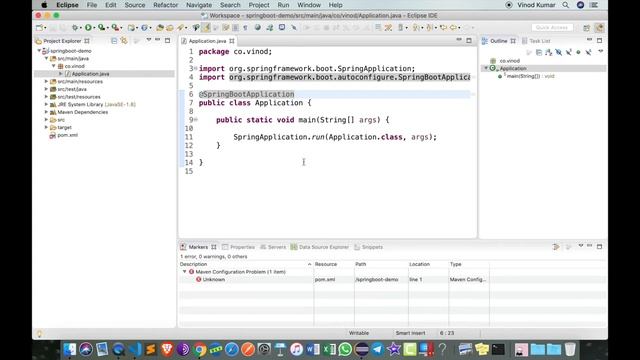Select pom.xml in Project Explorer
The height and width of the screenshot is (360, 640).
[x=67, y=135]
